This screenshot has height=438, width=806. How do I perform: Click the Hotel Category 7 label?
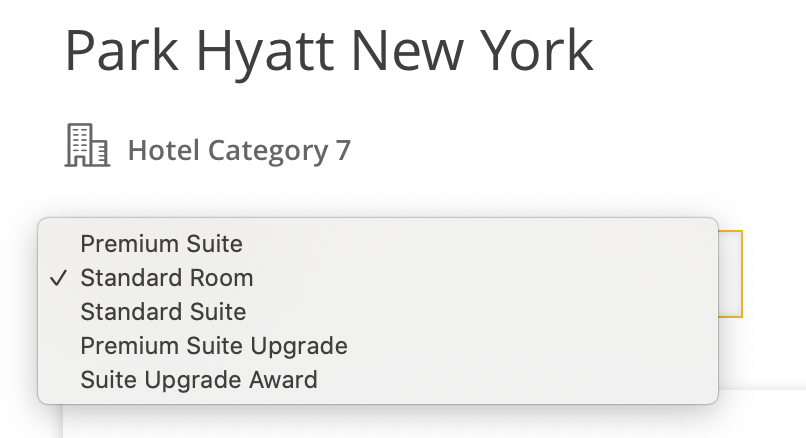239,150
